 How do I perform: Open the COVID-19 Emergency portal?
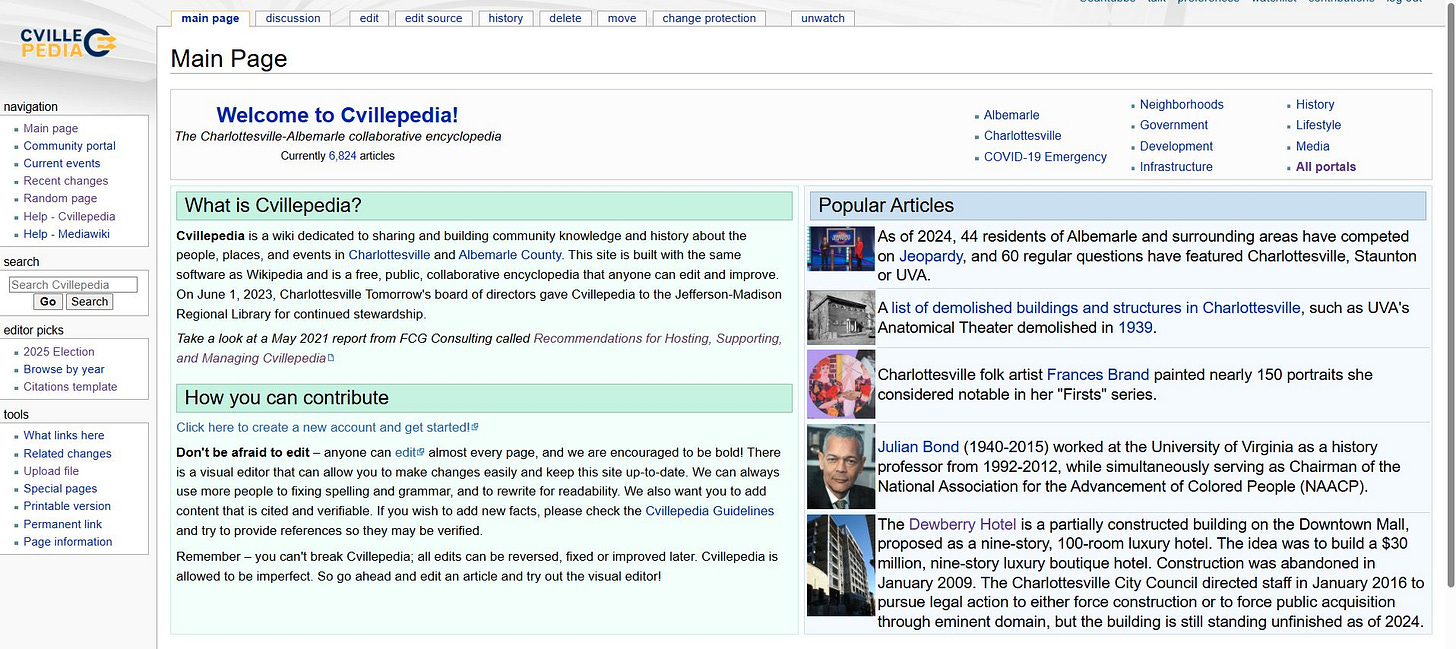coord(1045,157)
